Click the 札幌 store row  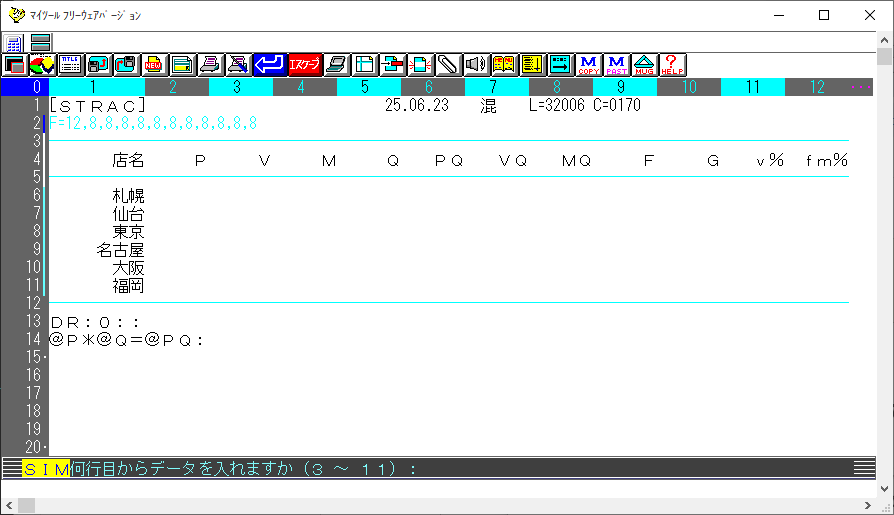coord(128,196)
